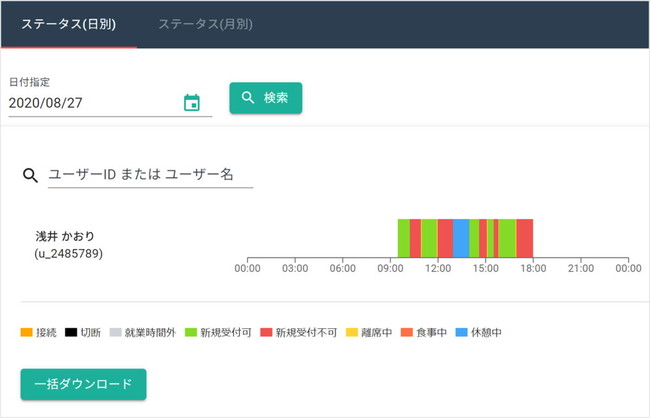
Task: Click the last red segment ending at 18:00
Action: tap(524, 238)
